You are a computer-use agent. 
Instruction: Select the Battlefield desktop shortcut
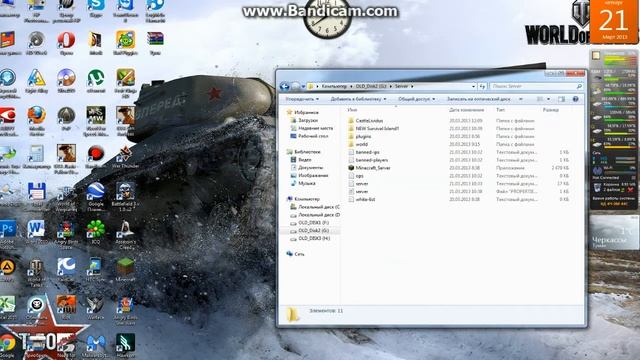pos(125,196)
